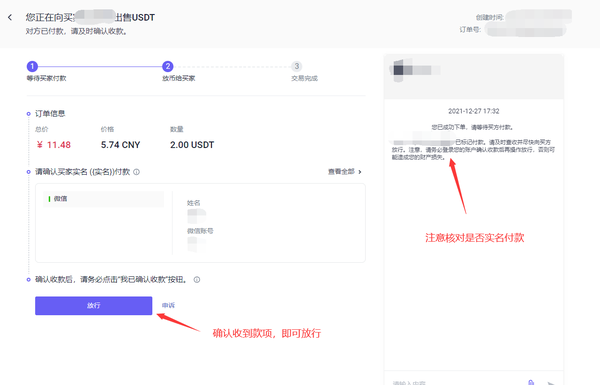Click step 1 circle 等待买家付款

pyautogui.click(x=32, y=67)
